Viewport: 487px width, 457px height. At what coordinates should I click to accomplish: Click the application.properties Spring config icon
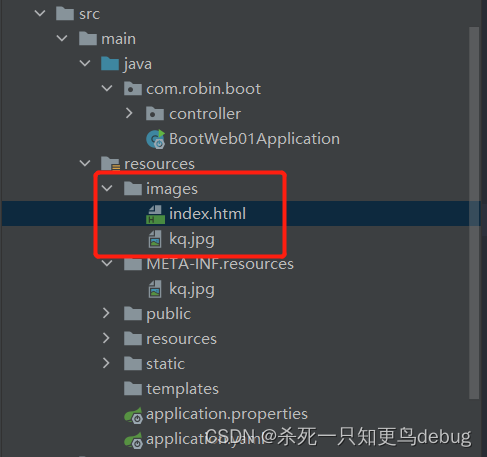pyautogui.click(x=133, y=415)
